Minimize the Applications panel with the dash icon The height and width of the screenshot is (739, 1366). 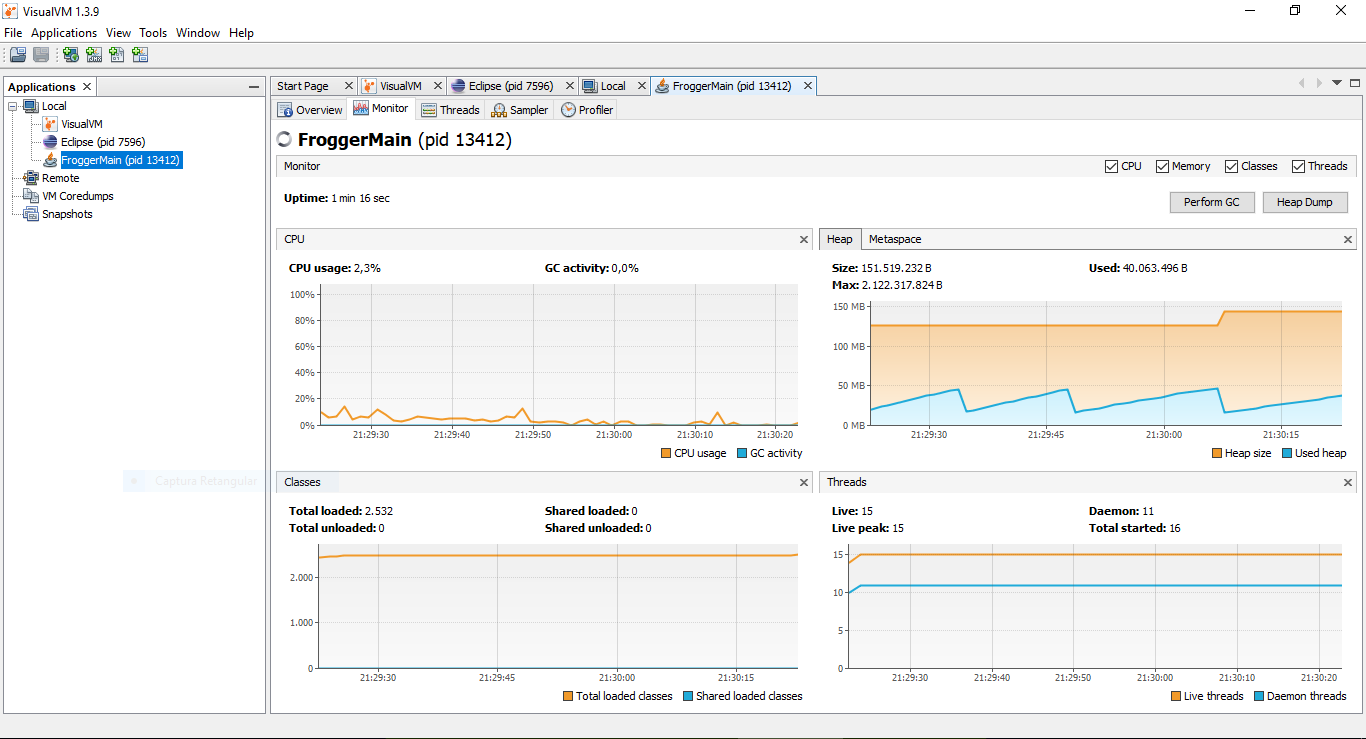(x=254, y=87)
